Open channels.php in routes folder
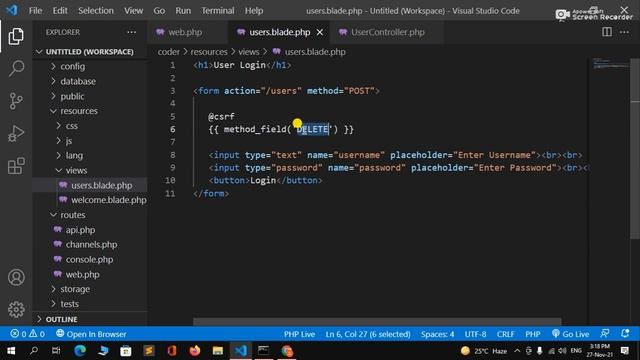640x360 pixels. click(91, 244)
